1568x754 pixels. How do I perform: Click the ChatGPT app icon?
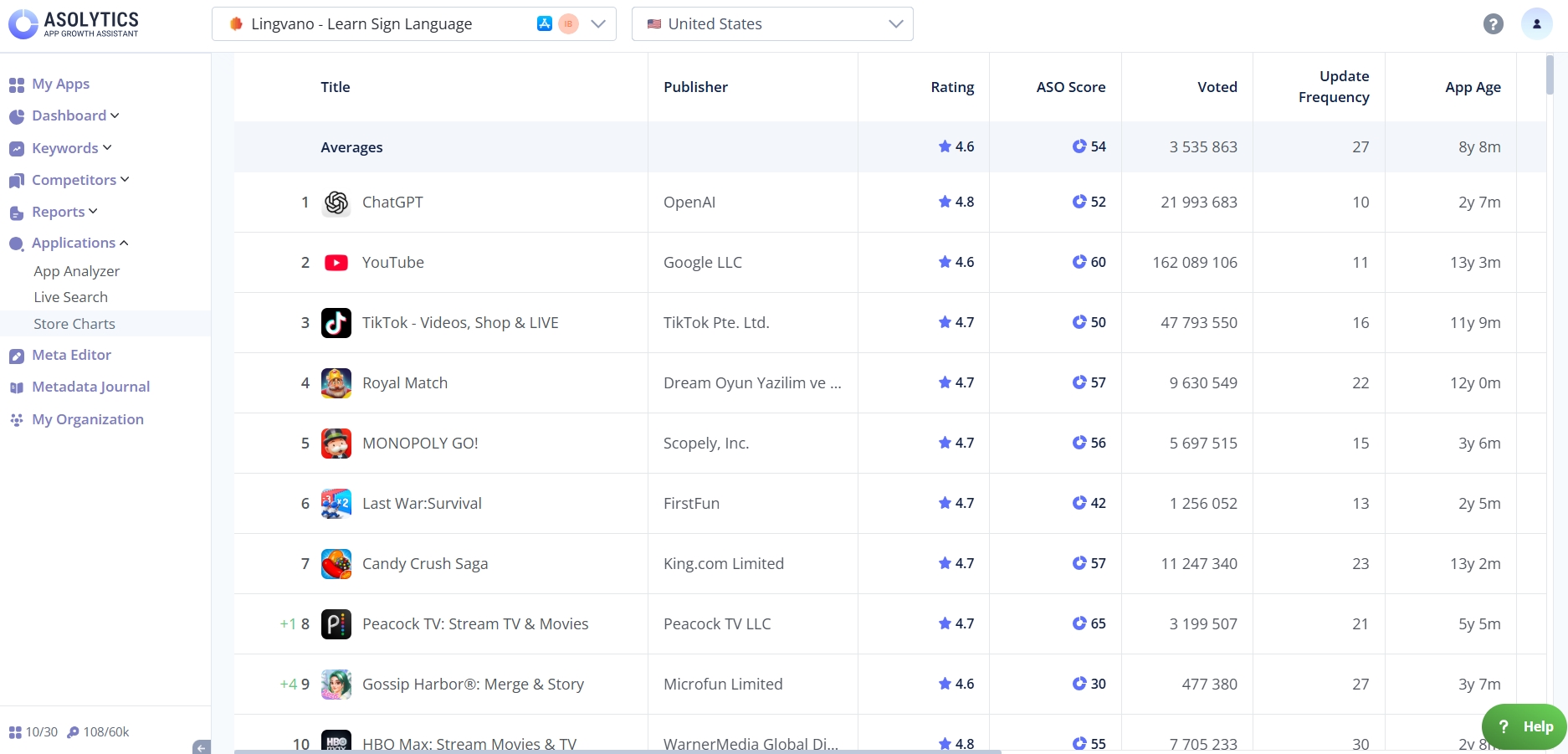click(x=336, y=203)
